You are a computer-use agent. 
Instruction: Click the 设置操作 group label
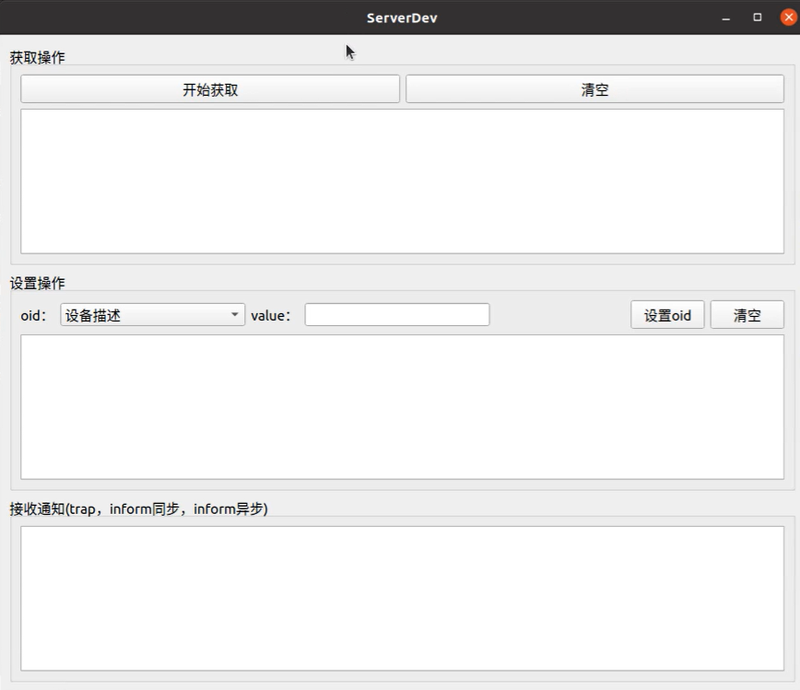tap(37, 283)
